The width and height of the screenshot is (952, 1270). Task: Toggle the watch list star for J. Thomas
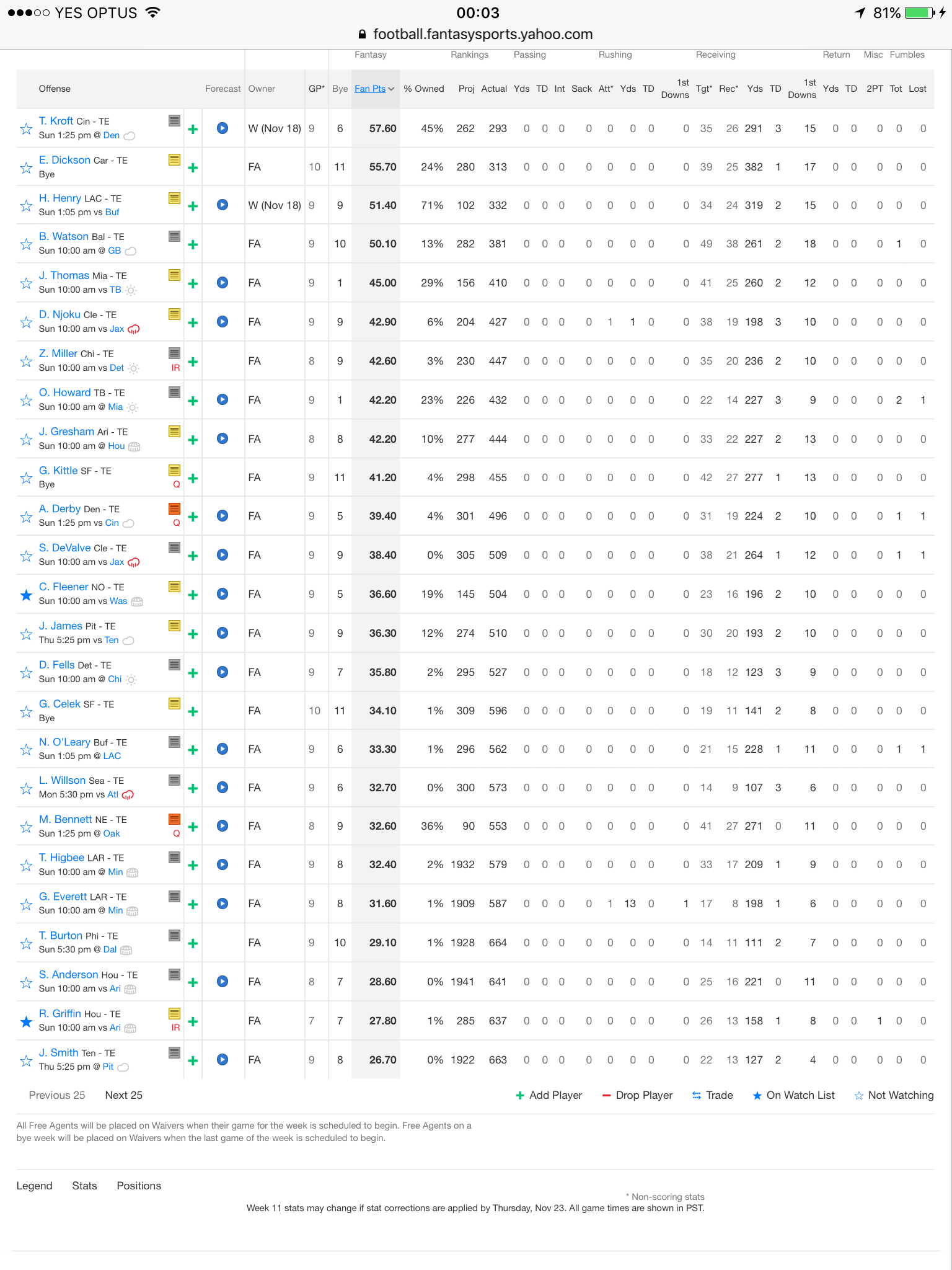coord(26,283)
